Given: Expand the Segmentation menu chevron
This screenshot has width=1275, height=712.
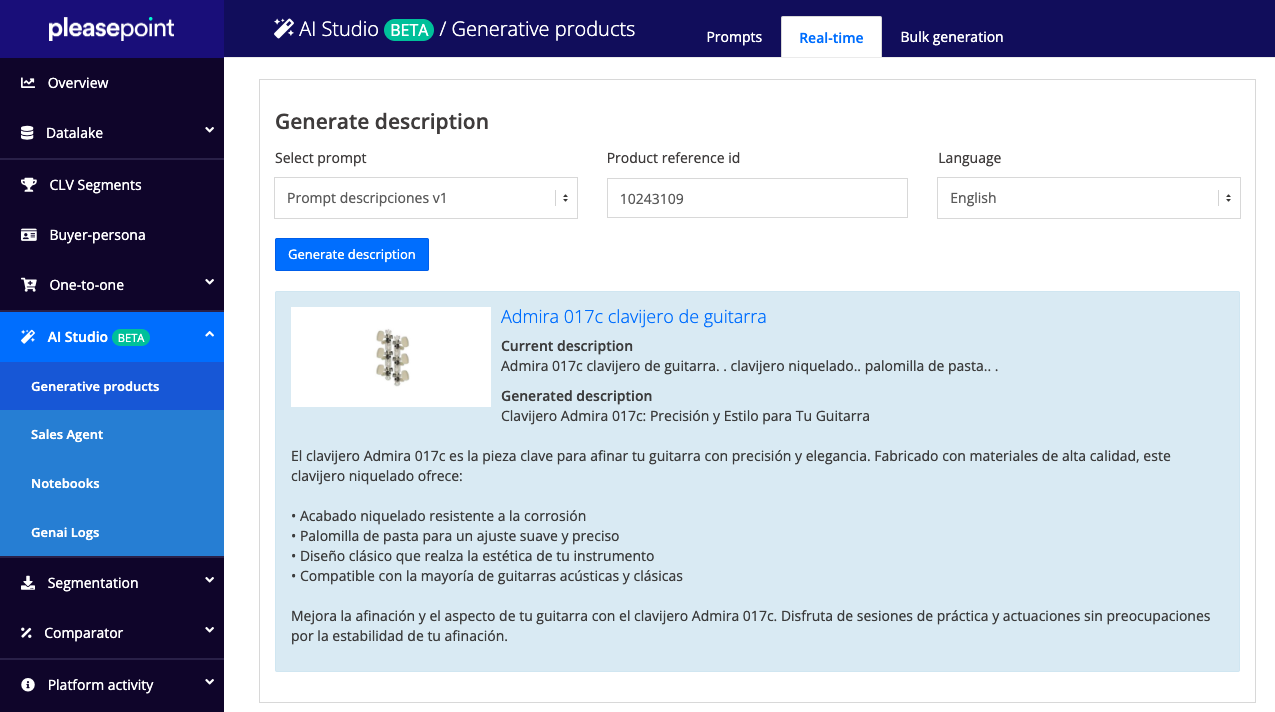Looking at the screenshot, I should tap(209, 580).
